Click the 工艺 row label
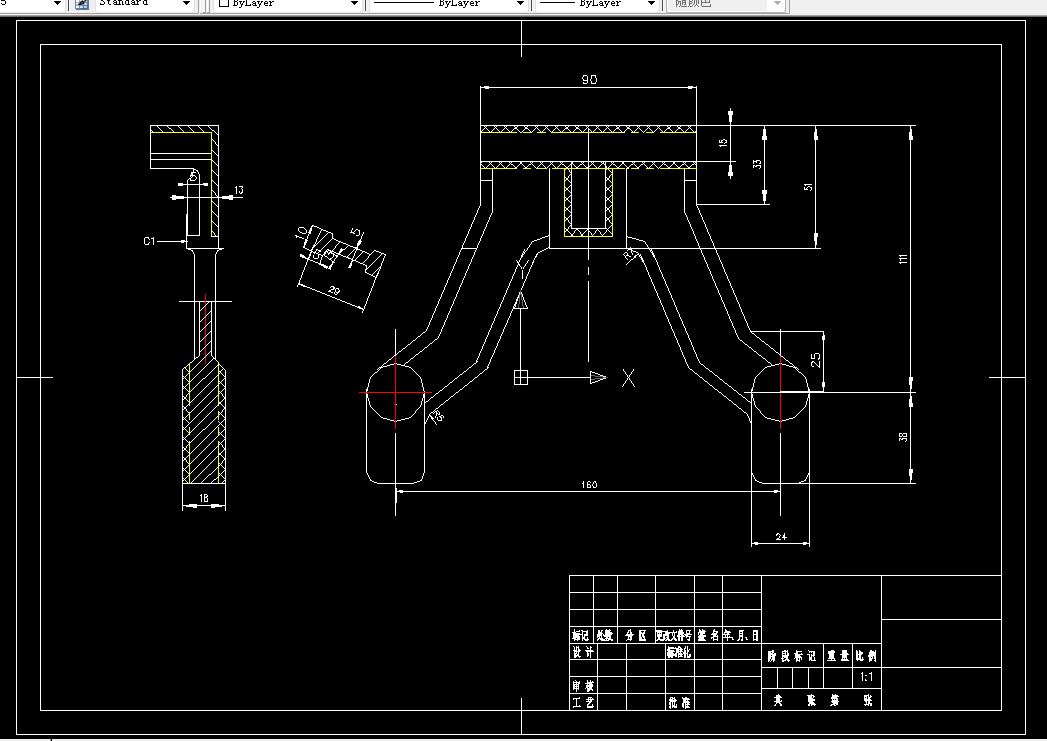 click(583, 702)
